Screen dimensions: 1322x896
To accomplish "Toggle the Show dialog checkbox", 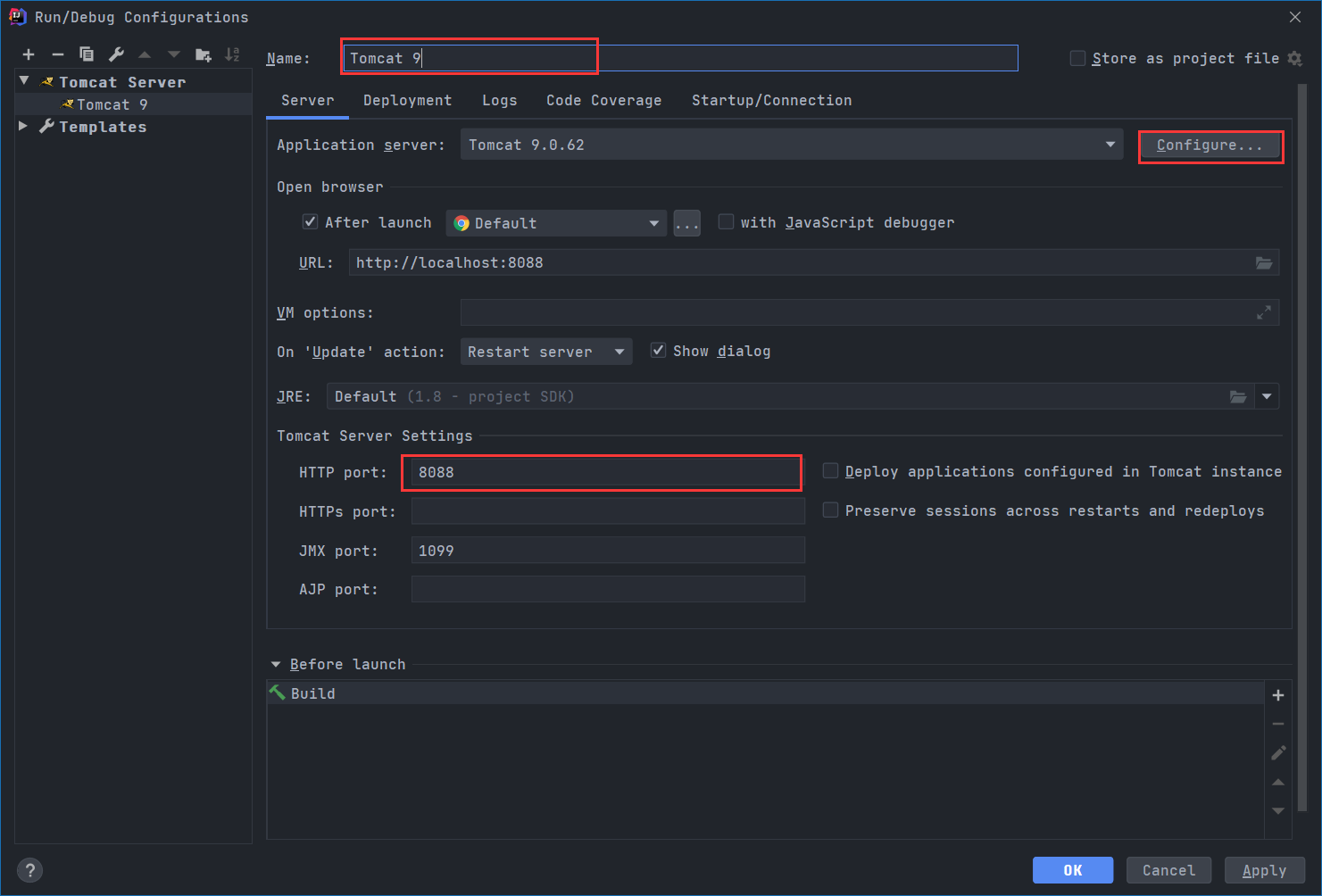I will [x=658, y=351].
